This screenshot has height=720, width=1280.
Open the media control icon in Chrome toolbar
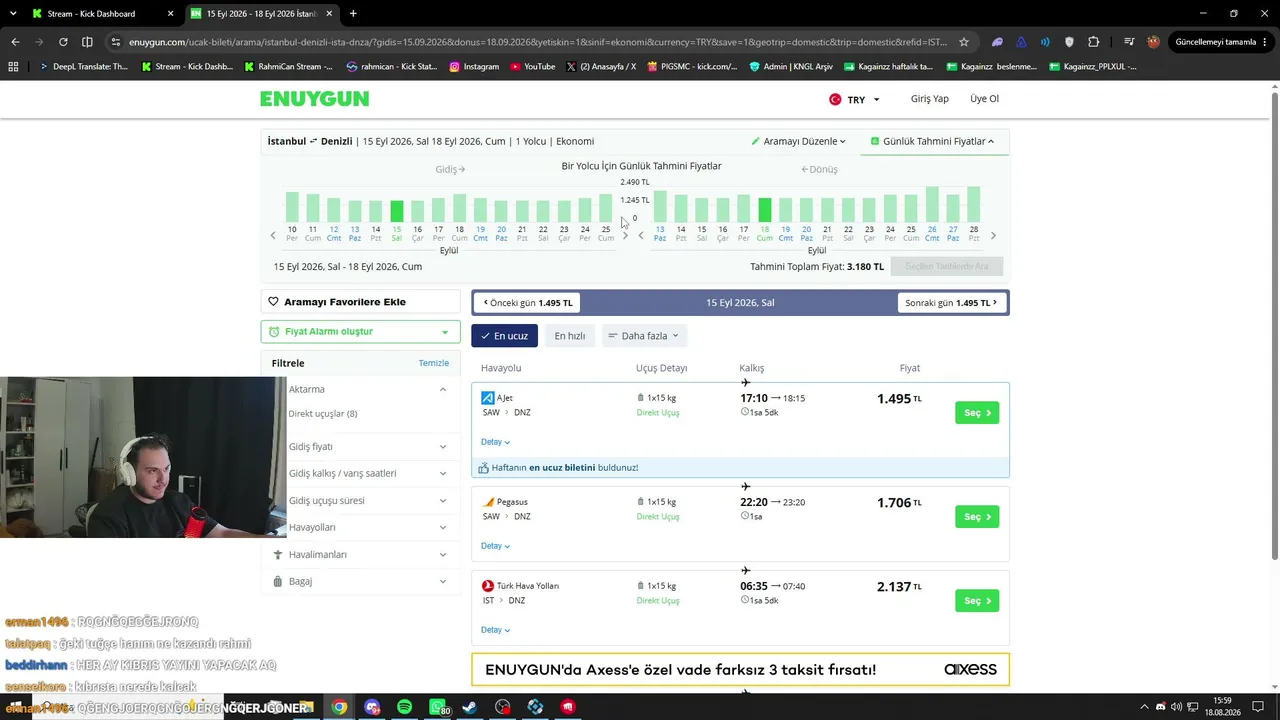coord(1129,42)
